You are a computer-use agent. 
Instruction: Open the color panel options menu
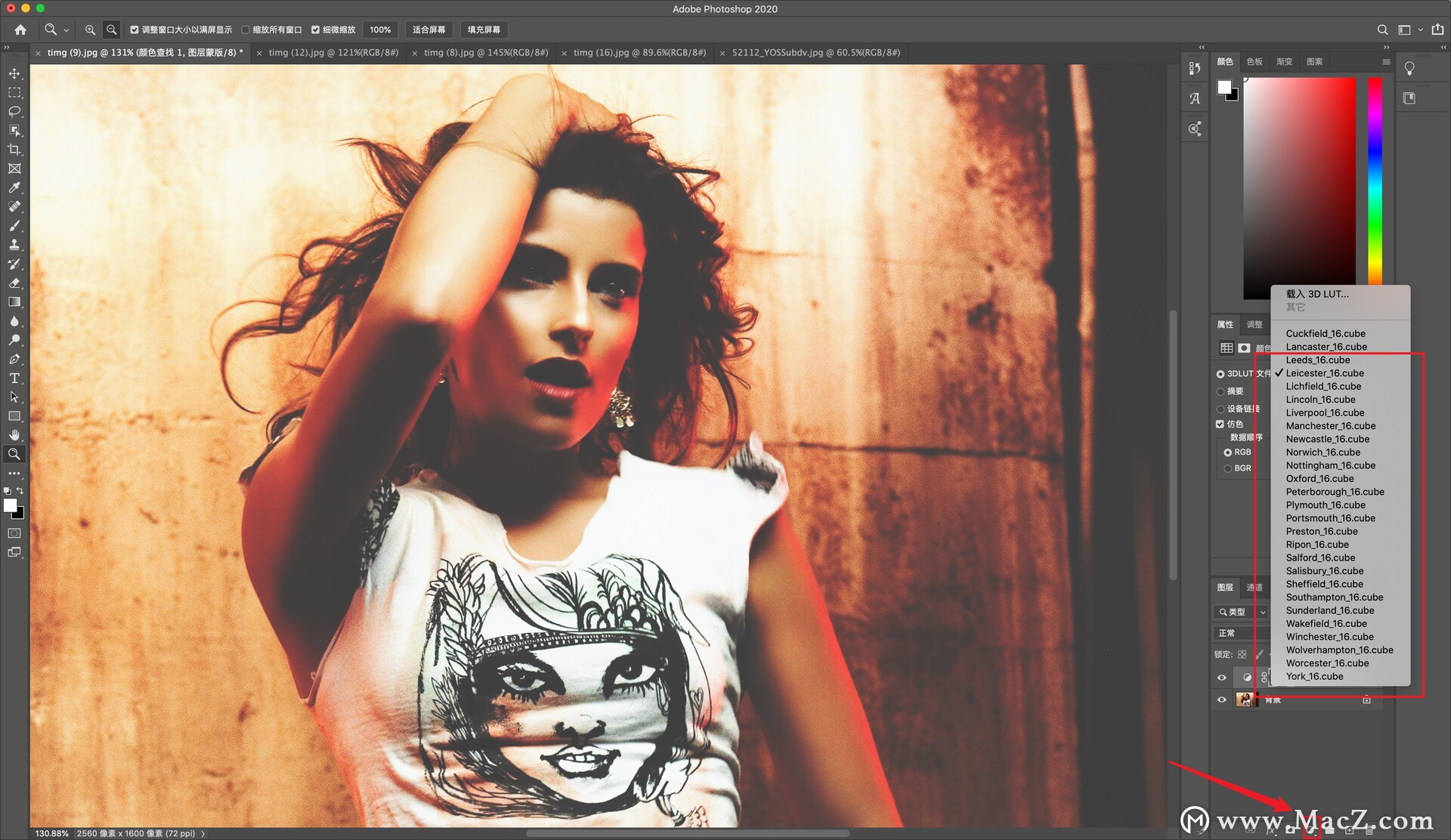[x=1386, y=62]
